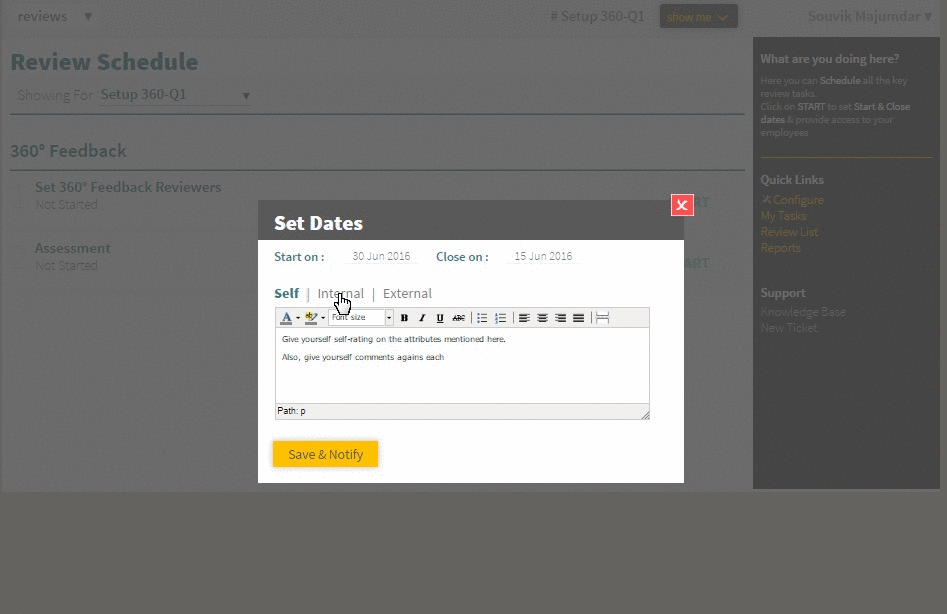The width and height of the screenshot is (947, 614).
Task: Open the Configure quick link
Action: click(792, 200)
